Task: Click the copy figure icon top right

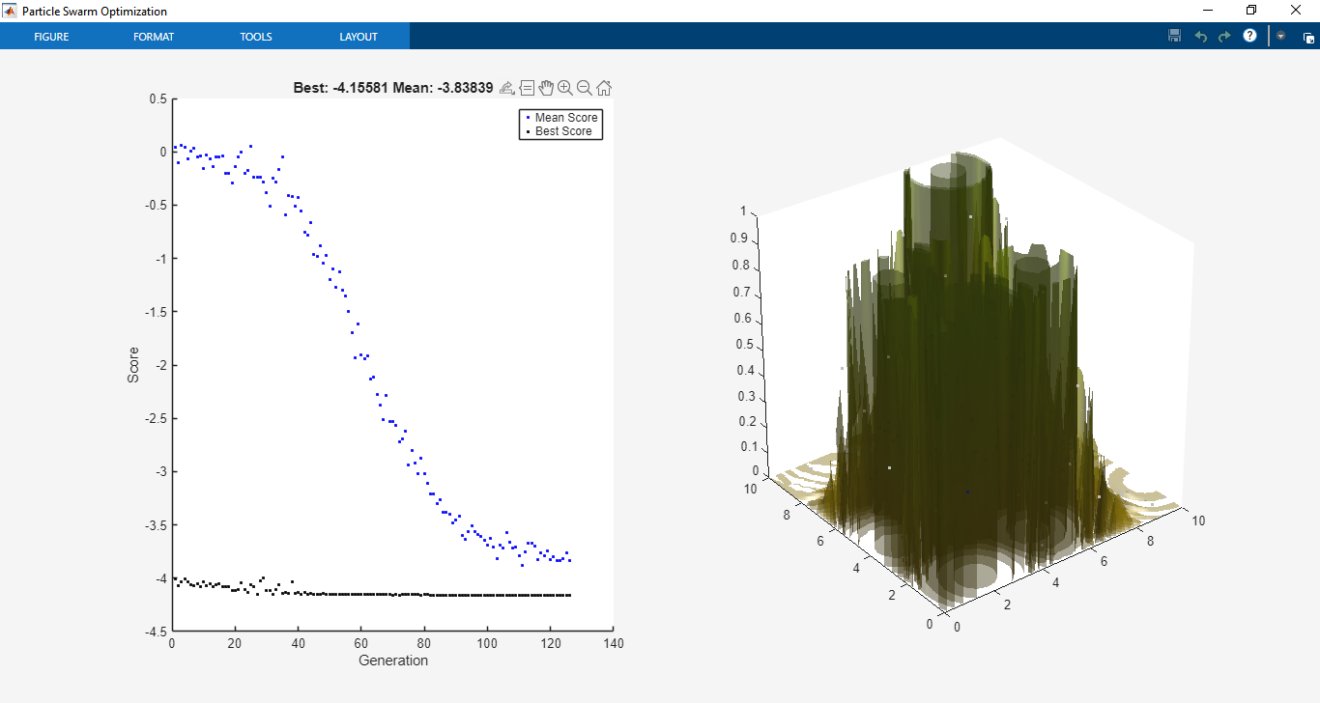Action: pyautogui.click(x=1308, y=36)
